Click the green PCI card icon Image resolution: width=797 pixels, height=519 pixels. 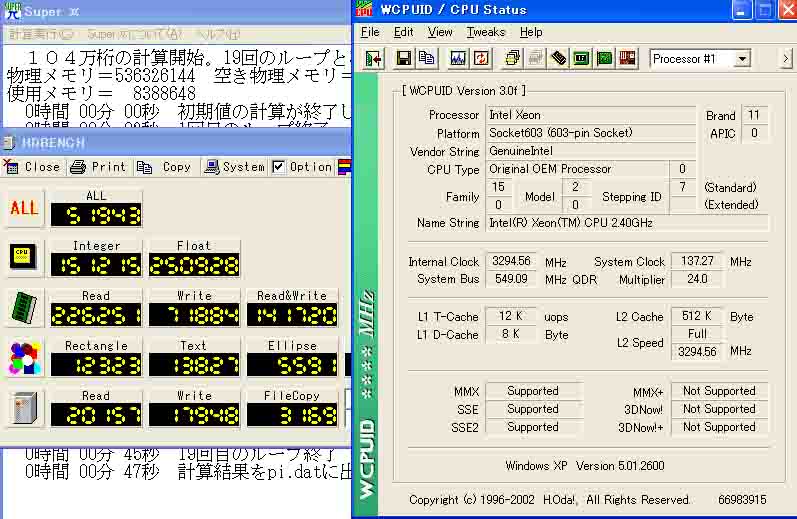coord(604,59)
